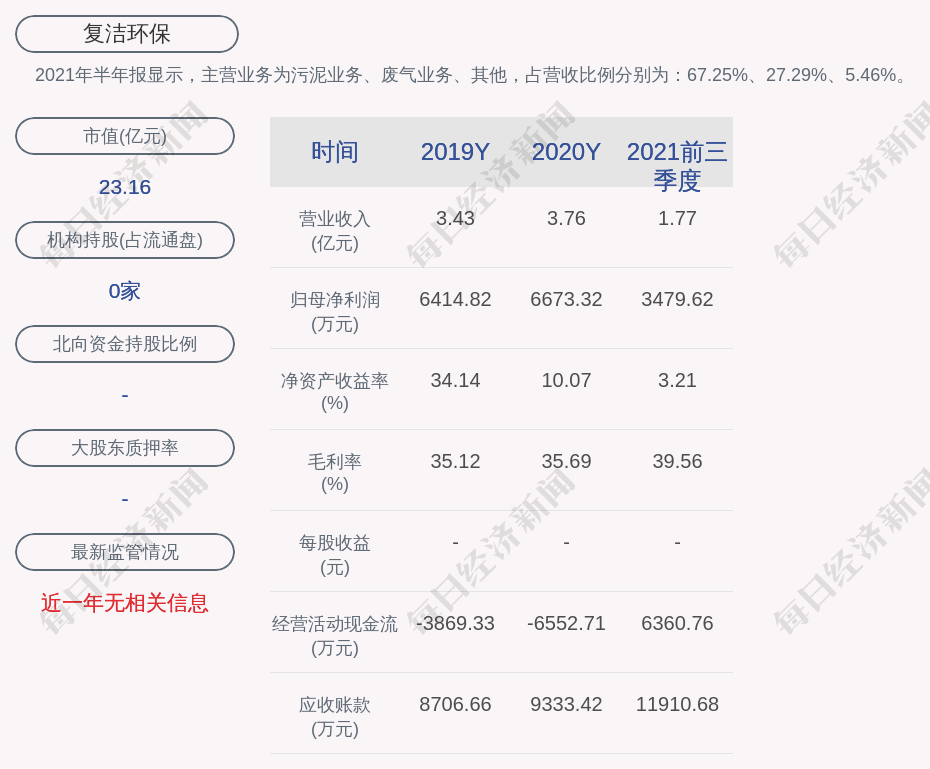The width and height of the screenshot is (930, 769).
Task: Click the 归母净利润(万元) row label
Action: [x=335, y=312]
